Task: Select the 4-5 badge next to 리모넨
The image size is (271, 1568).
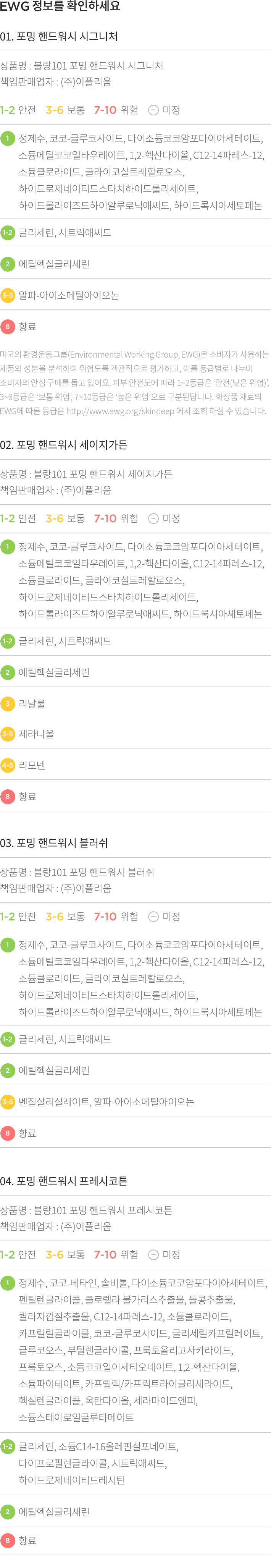Action: coord(7,765)
